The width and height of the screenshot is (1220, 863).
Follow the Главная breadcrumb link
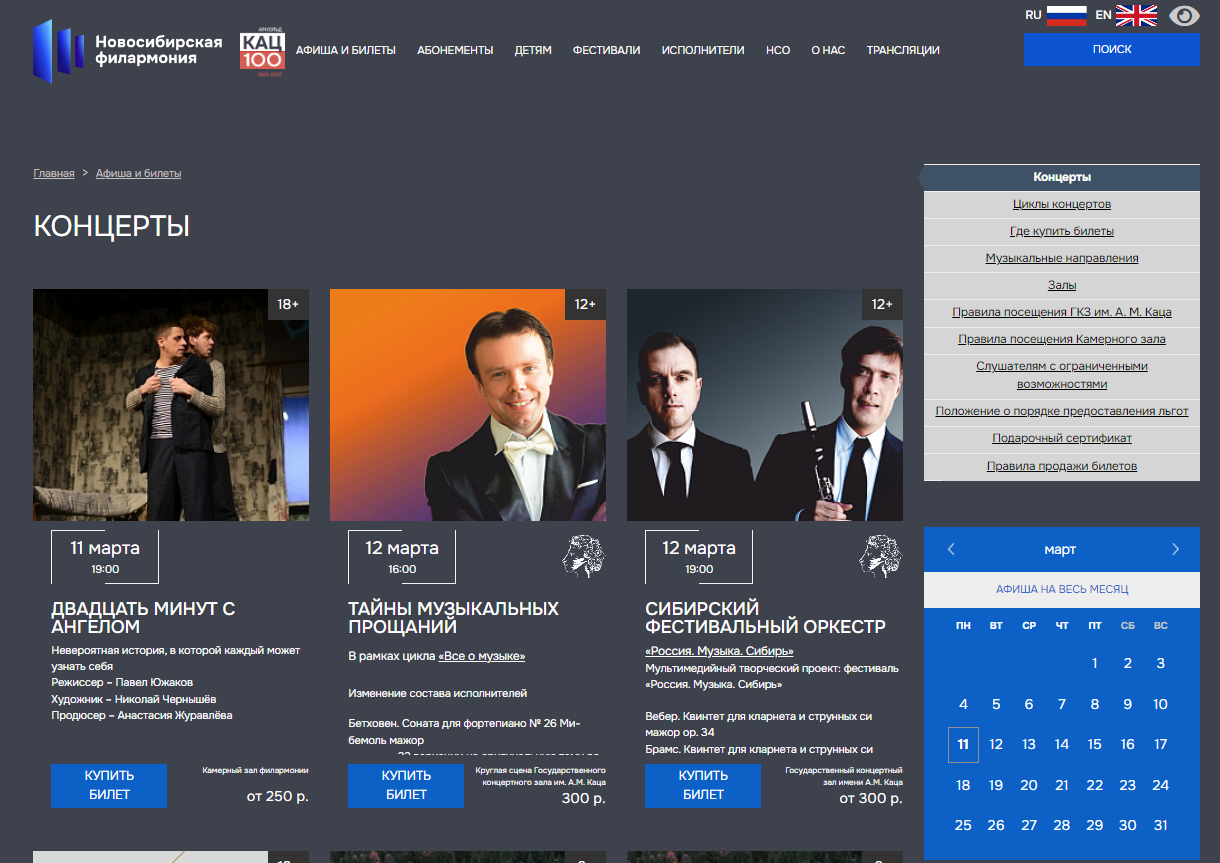54,173
